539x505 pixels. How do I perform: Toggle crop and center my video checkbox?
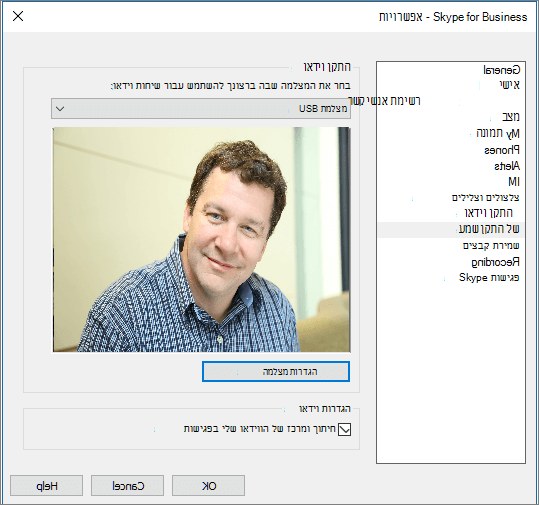click(x=344, y=429)
